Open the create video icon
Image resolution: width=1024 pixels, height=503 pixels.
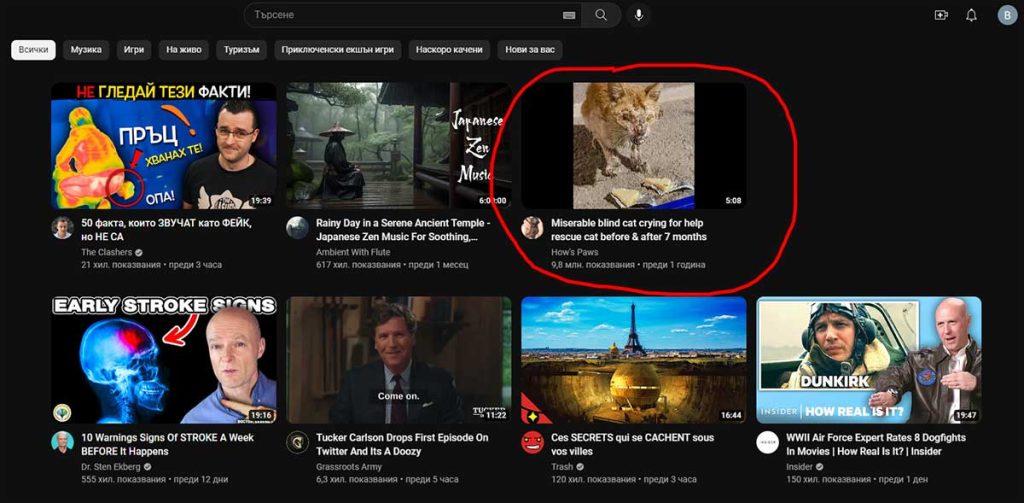point(940,15)
